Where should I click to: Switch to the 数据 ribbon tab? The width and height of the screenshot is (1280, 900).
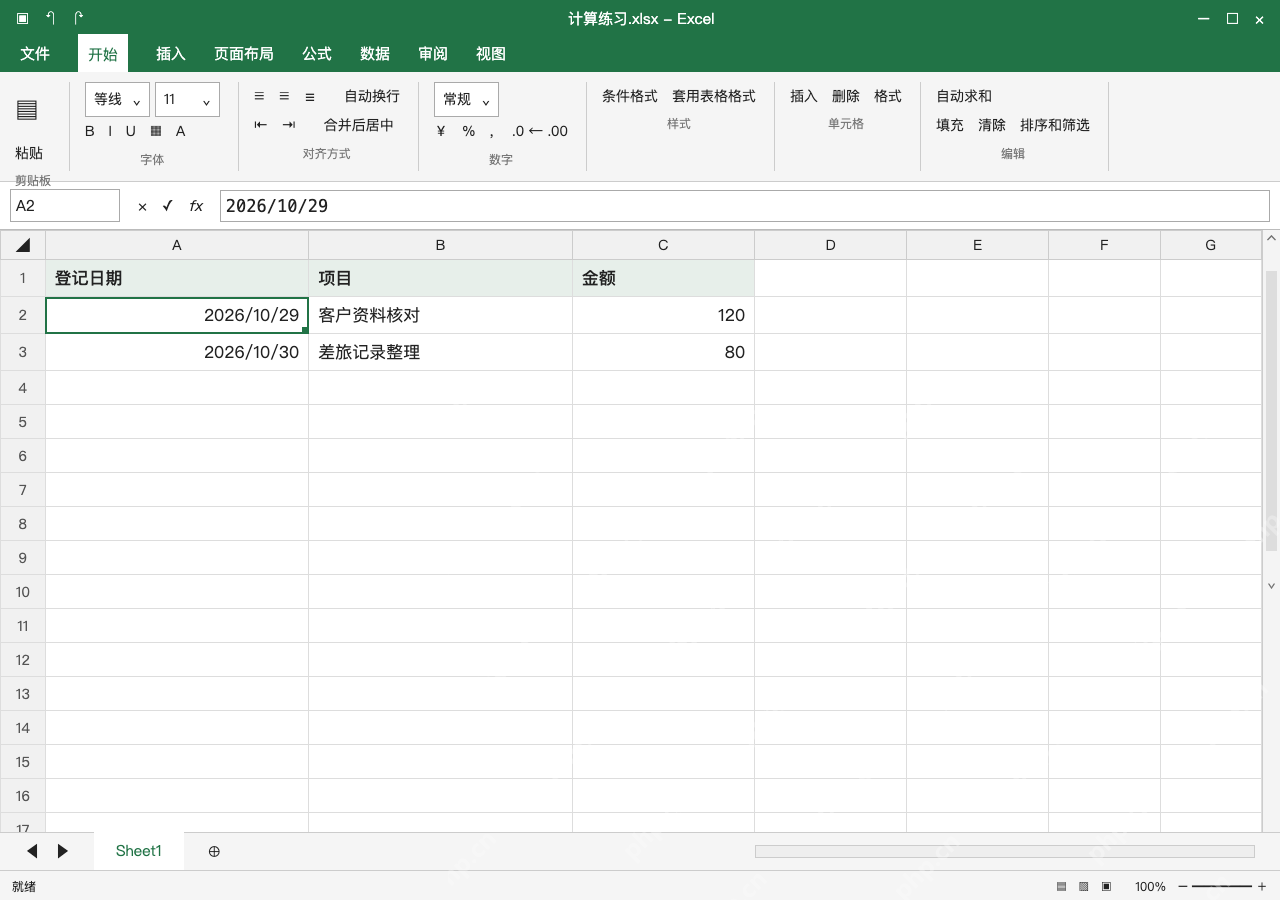coord(375,54)
